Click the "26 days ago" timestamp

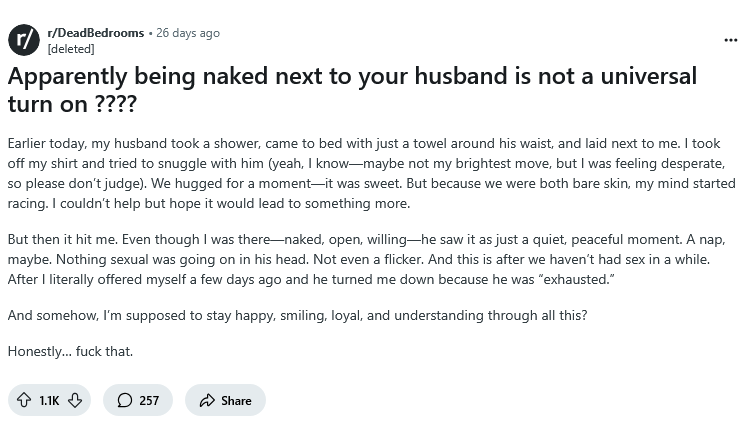(188, 33)
